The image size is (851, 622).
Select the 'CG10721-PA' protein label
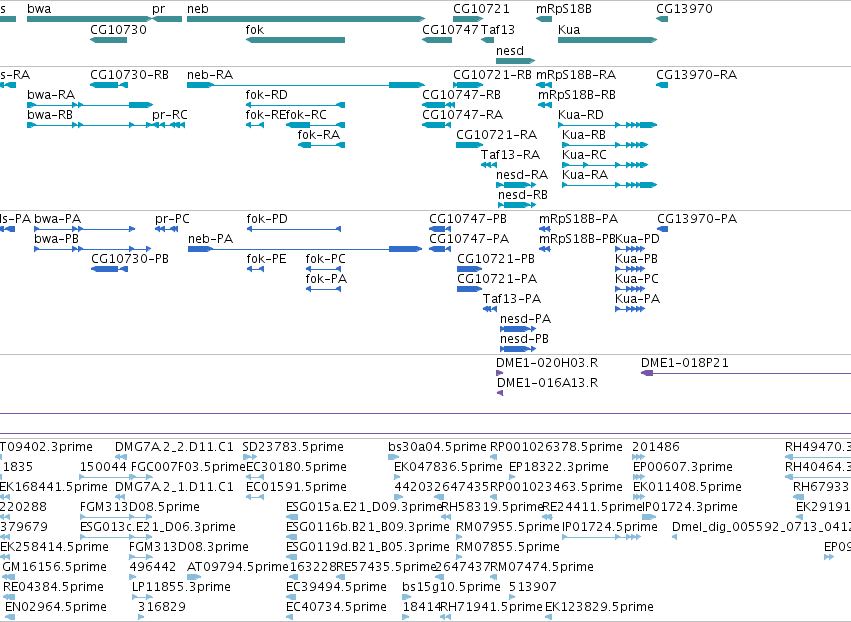click(497, 280)
